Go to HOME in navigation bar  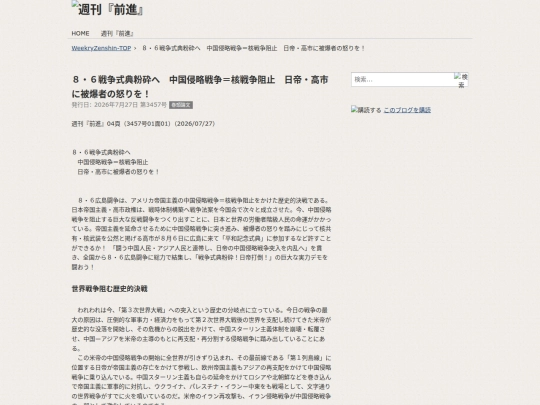coord(80,33)
